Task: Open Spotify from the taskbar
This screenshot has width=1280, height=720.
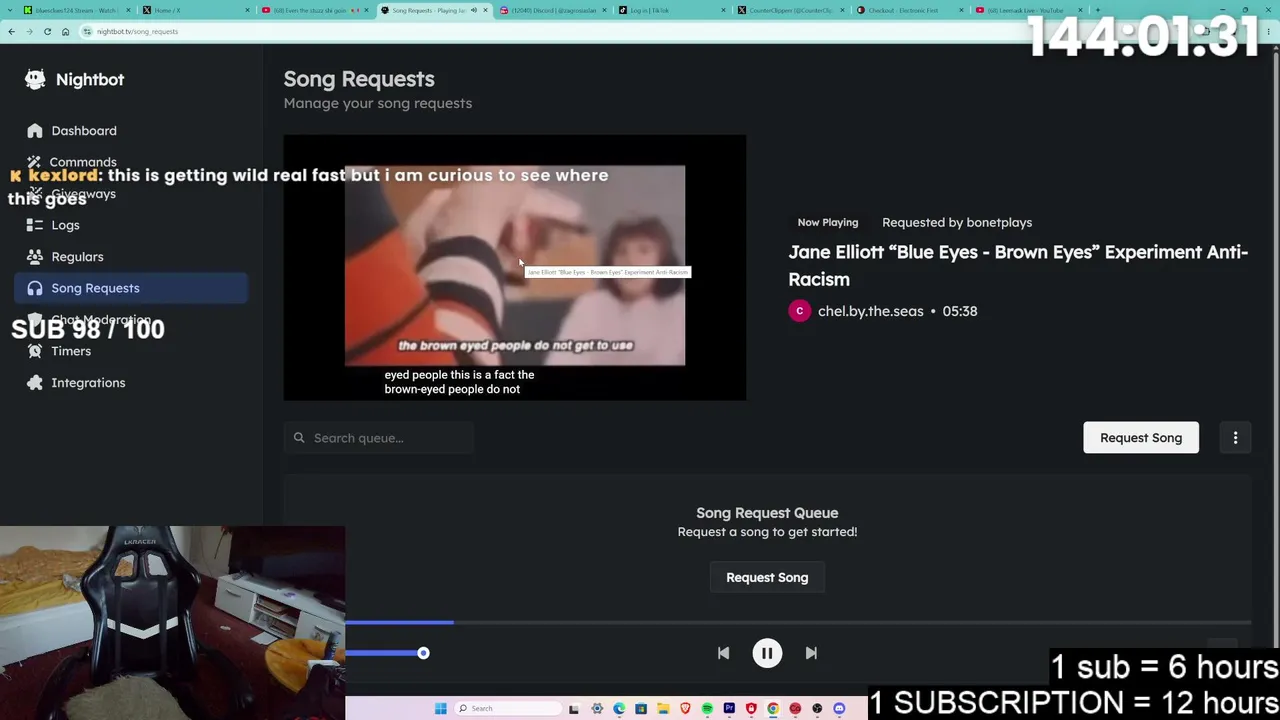Action: [707, 709]
